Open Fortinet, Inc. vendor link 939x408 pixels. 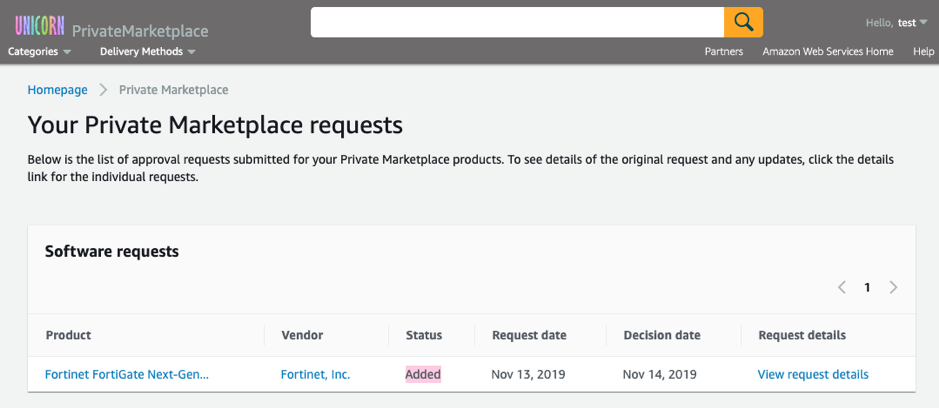(316, 375)
